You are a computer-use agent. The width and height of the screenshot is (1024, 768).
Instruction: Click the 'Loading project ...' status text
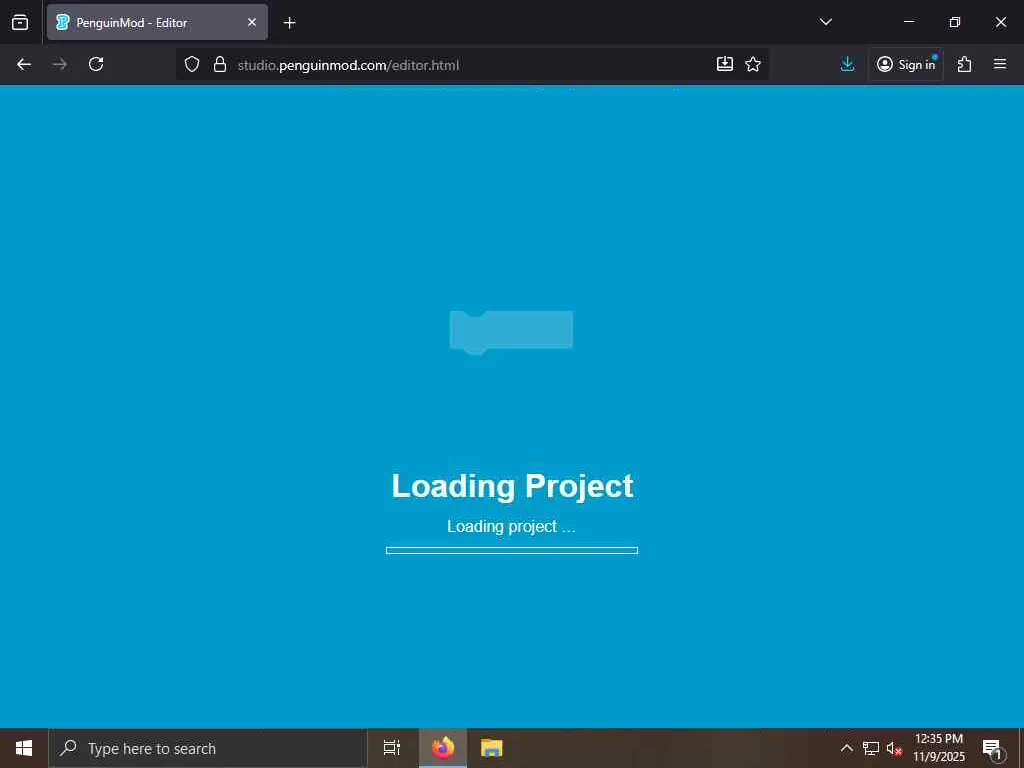[511, 526]
